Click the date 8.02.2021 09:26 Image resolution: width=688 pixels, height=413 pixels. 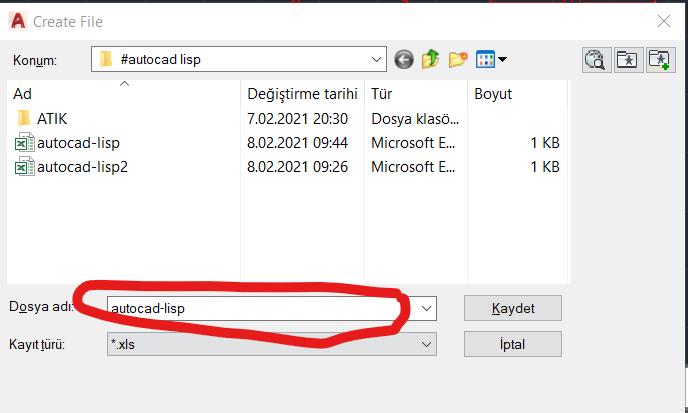[x=297, y=167]
